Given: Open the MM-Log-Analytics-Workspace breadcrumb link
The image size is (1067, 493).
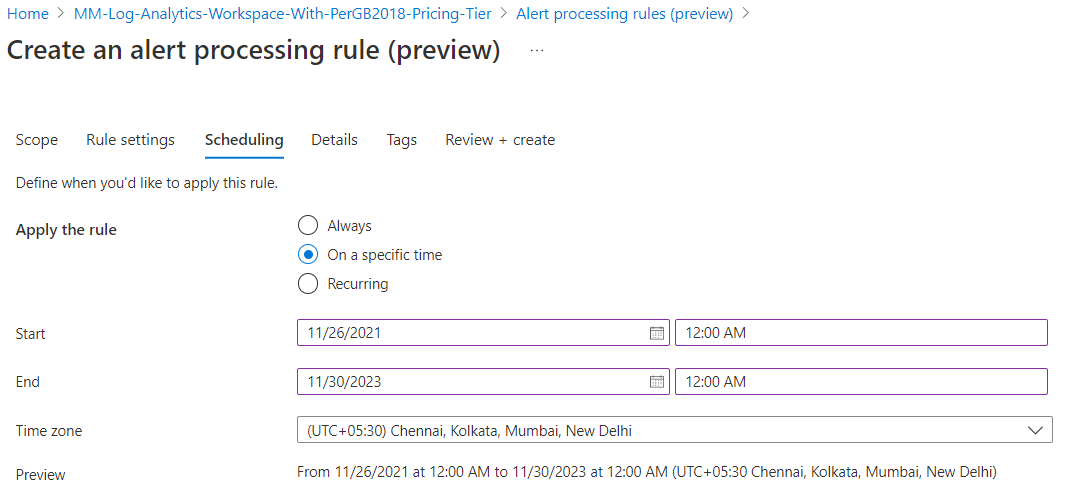Looking at the screenshot, I should point(282,14).
